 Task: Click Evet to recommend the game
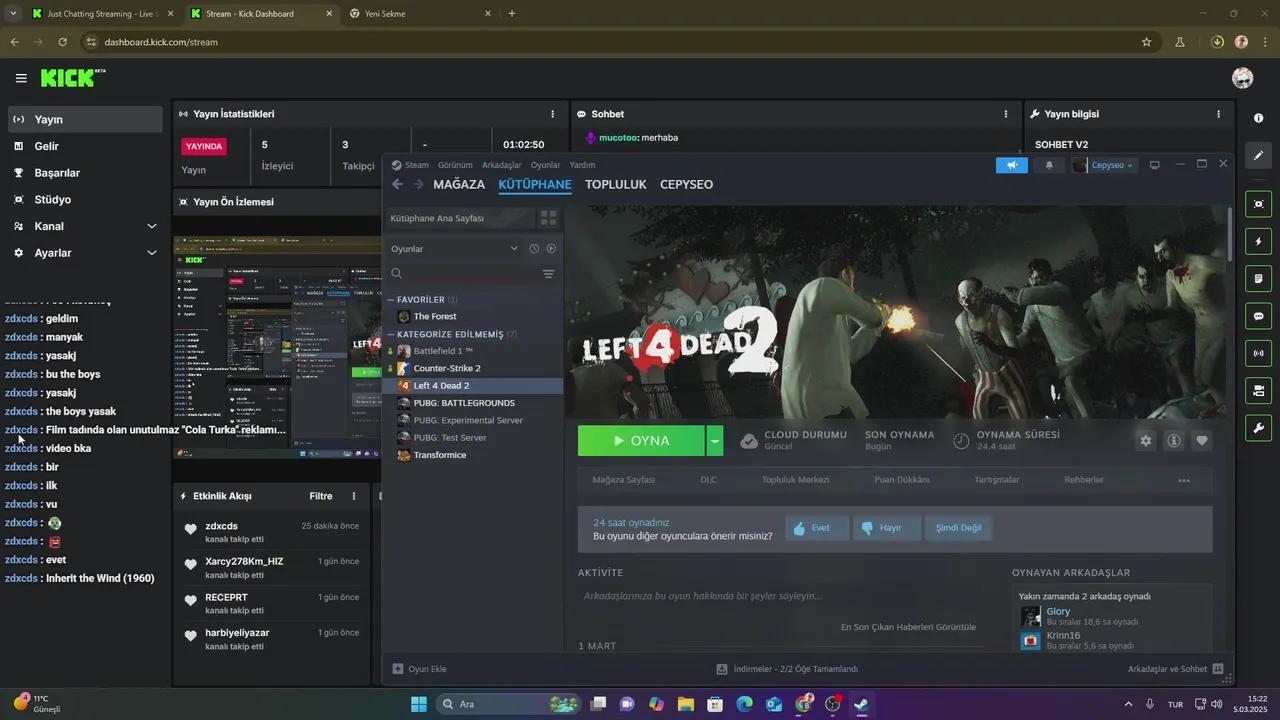(x=815, y=527)
